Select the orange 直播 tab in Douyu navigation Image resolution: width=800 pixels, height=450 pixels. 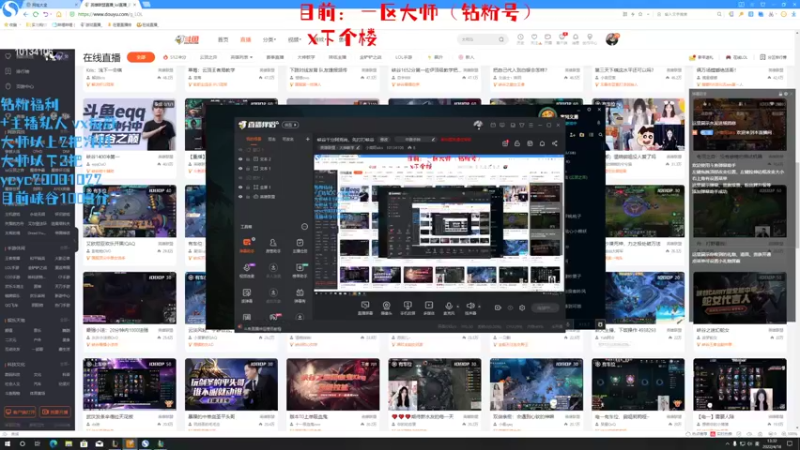point(245,39)
